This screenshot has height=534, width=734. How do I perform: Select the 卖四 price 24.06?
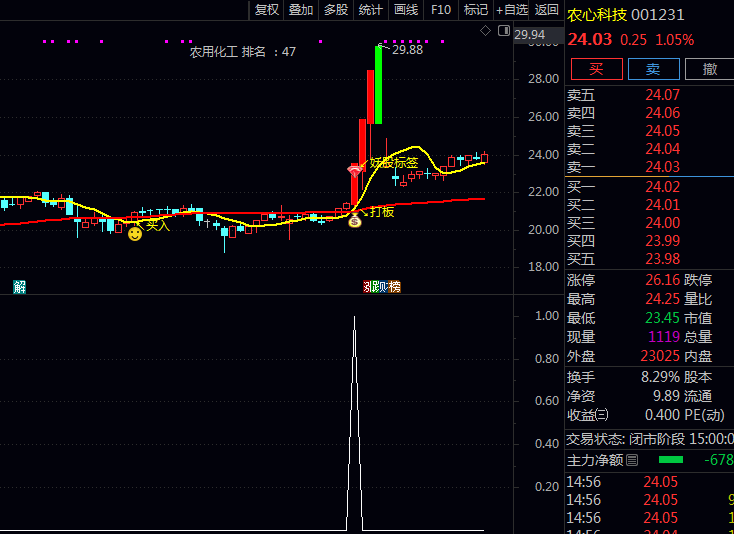[x=662, y=113]
